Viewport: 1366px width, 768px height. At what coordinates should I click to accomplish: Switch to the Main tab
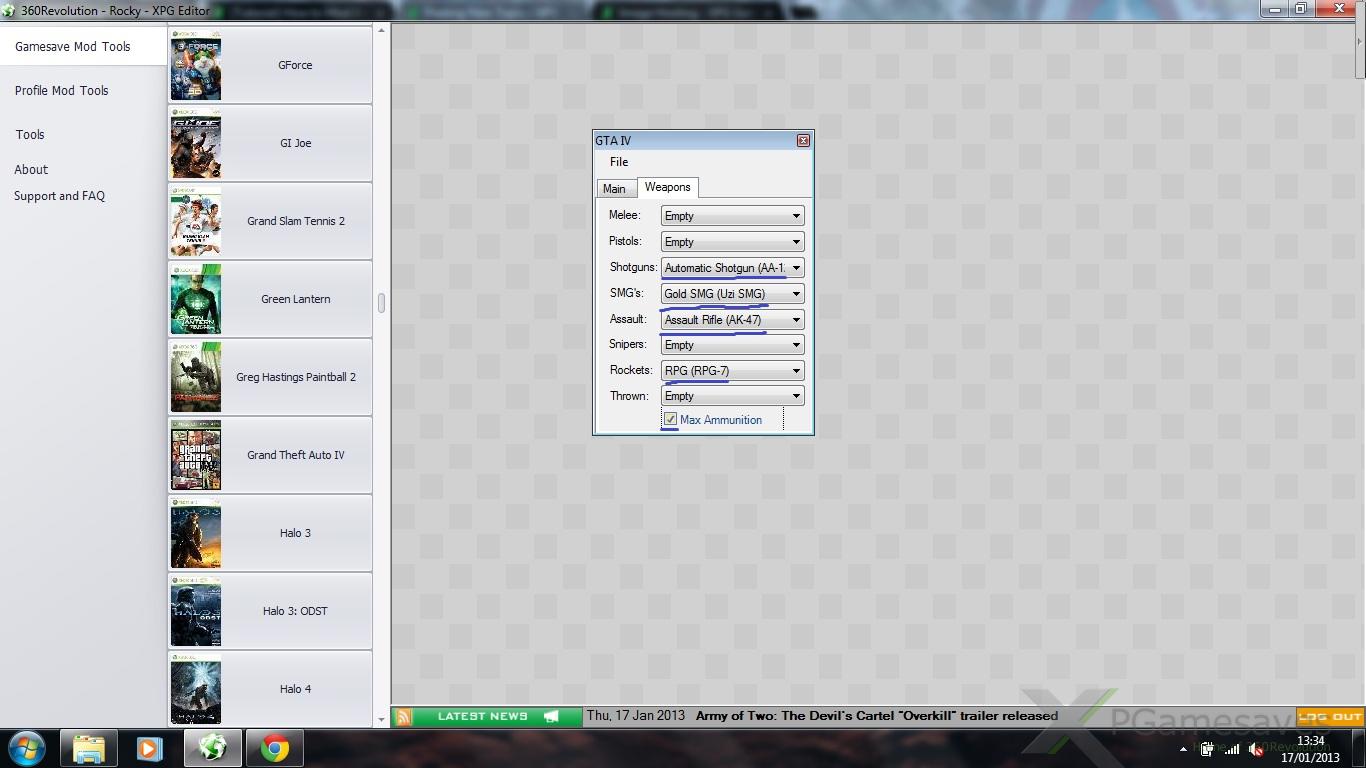pyautogui.click(x=614, y=189)
